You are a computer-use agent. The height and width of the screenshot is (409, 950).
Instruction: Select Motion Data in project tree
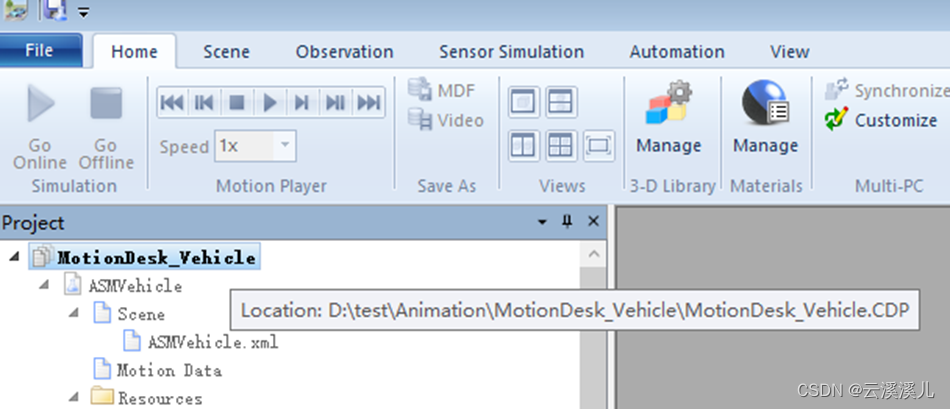[158, 370]
